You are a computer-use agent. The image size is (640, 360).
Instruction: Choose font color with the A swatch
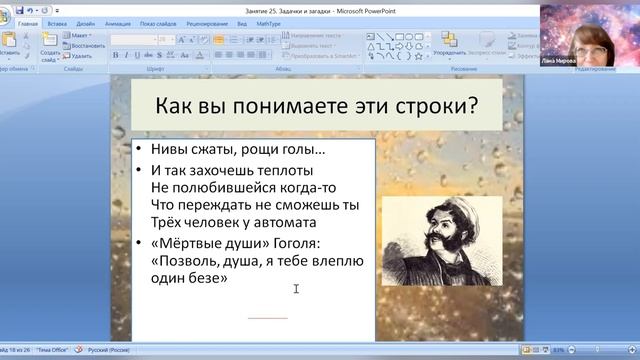click(200, 55)
